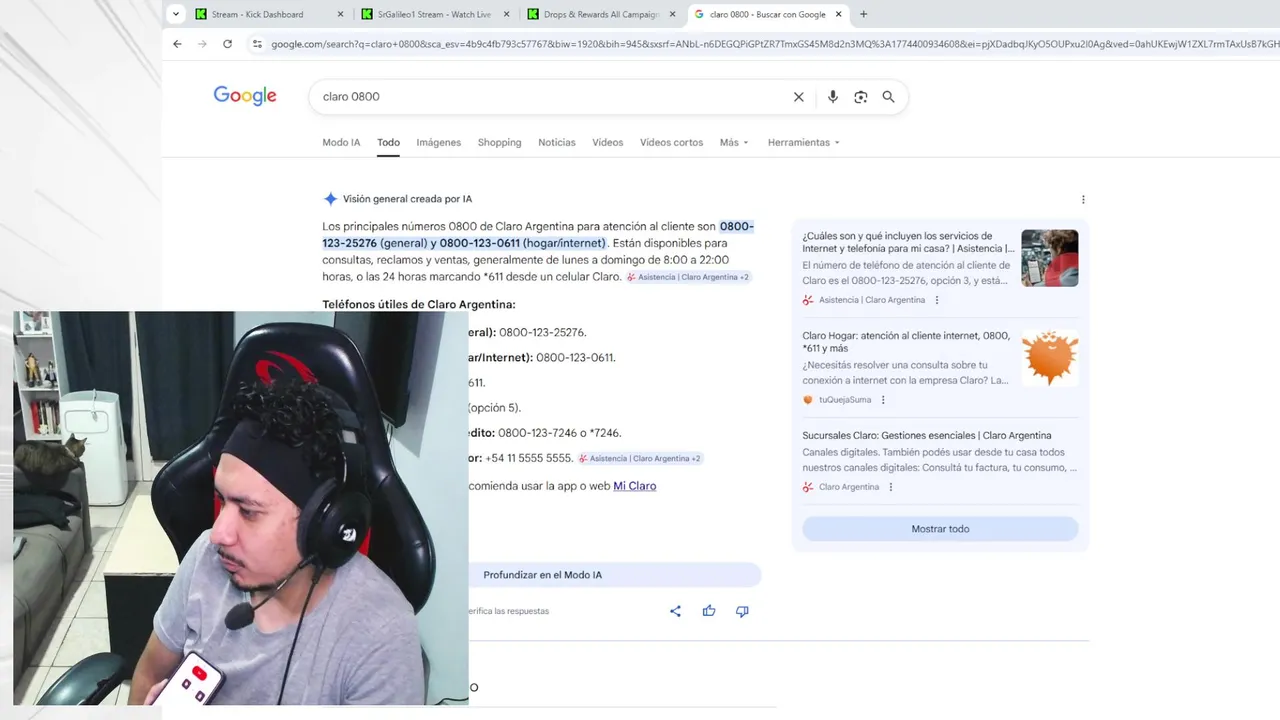Click the 0800-123-7246 o *7246 text
The image size is (1280, 720).
click(x=560, y=433)
